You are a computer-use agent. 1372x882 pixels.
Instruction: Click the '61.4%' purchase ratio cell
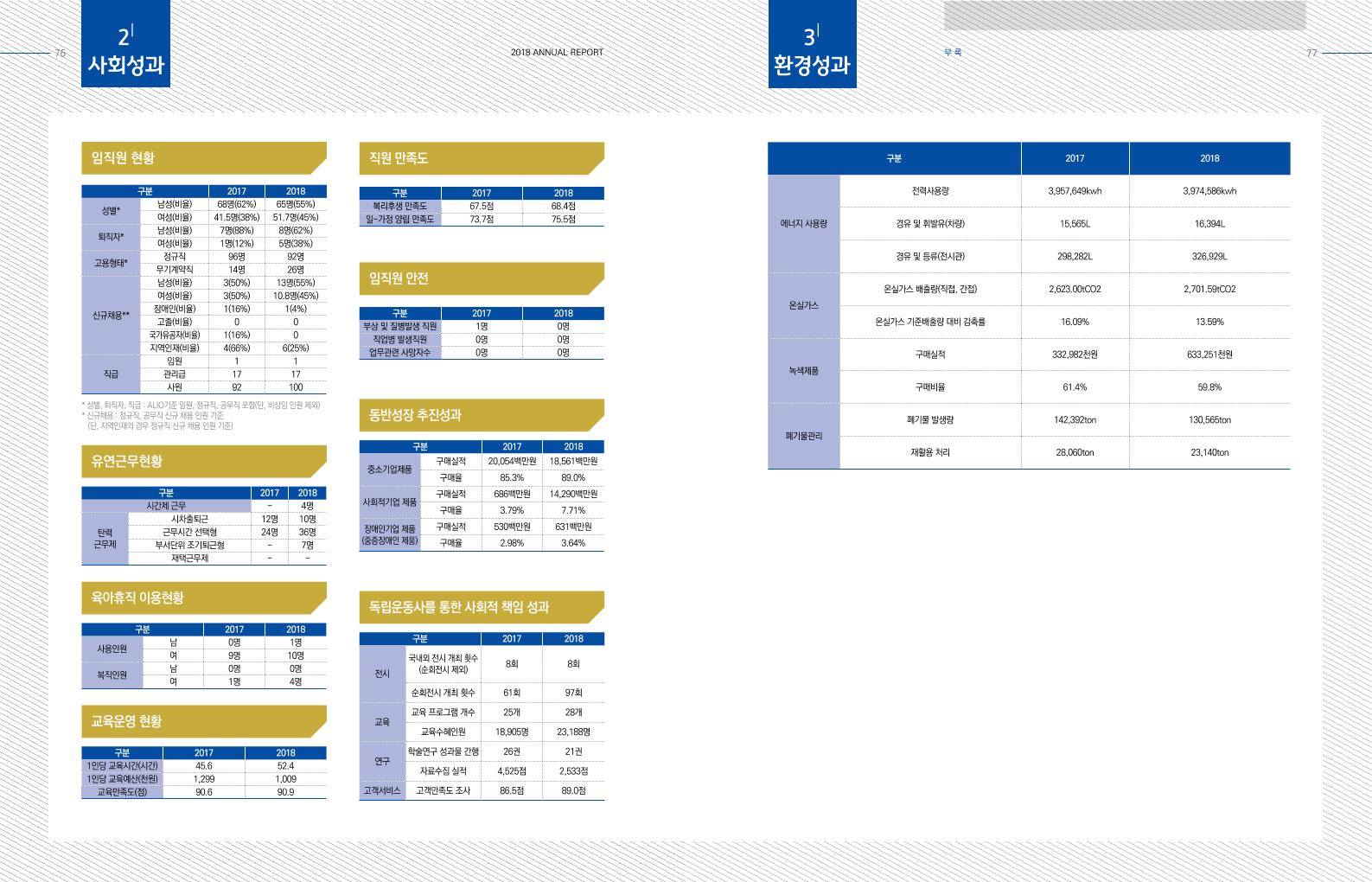[x=1075, y=387]
